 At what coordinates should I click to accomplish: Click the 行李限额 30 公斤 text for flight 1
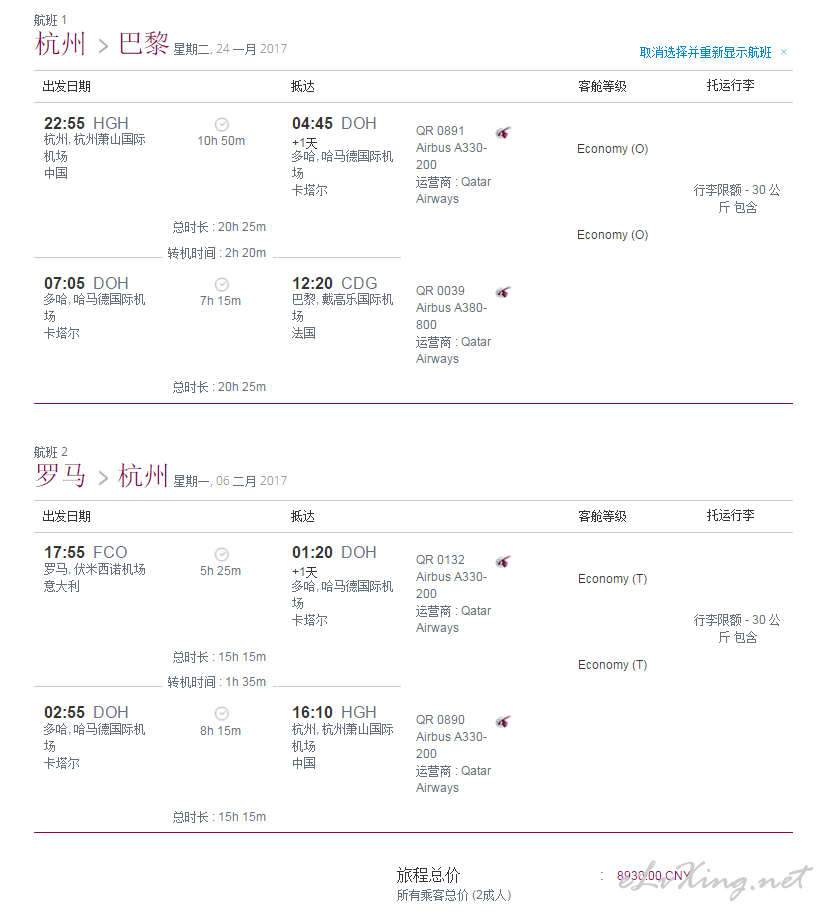click(x=737, y=199)
